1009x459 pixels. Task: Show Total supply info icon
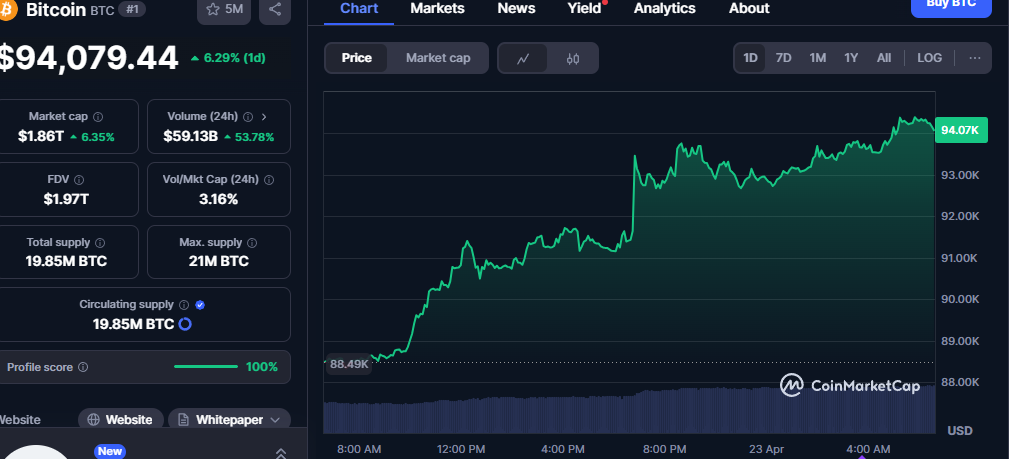point(100,243)
